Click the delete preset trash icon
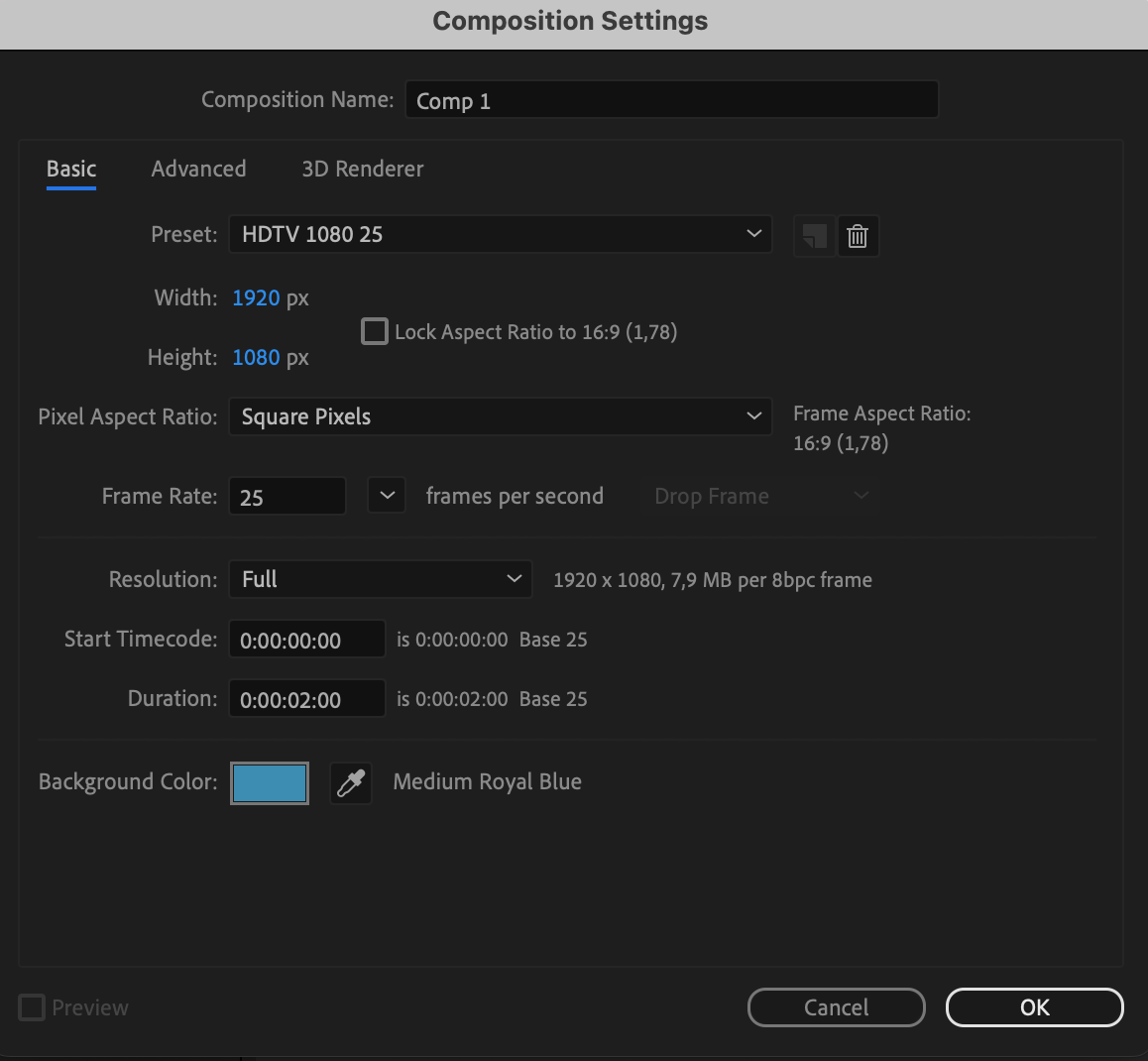Image resolution: width=1148 pixels, height=1061 pixels. pos(858,237)
